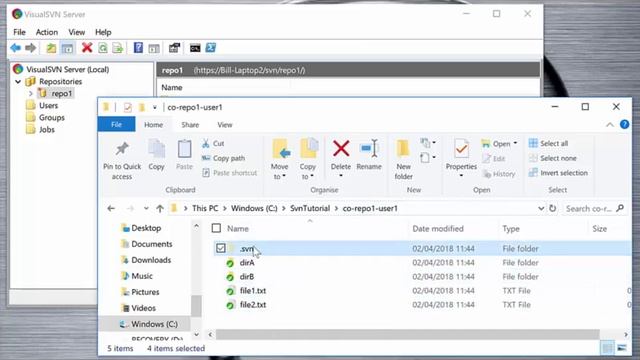Select file1.txt in file list

253,291
